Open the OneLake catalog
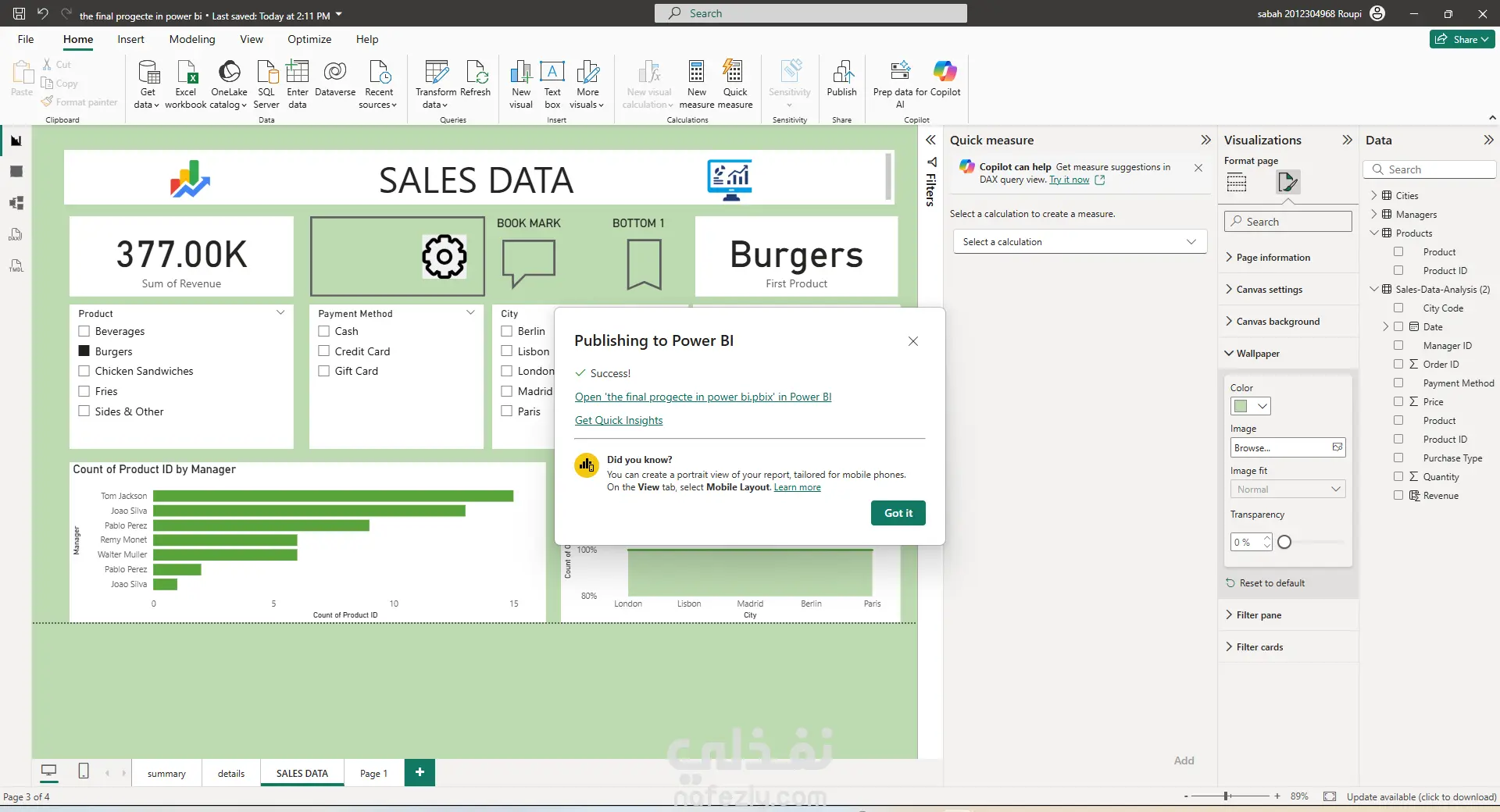The image size is (1500, 812). click(229, 84)
